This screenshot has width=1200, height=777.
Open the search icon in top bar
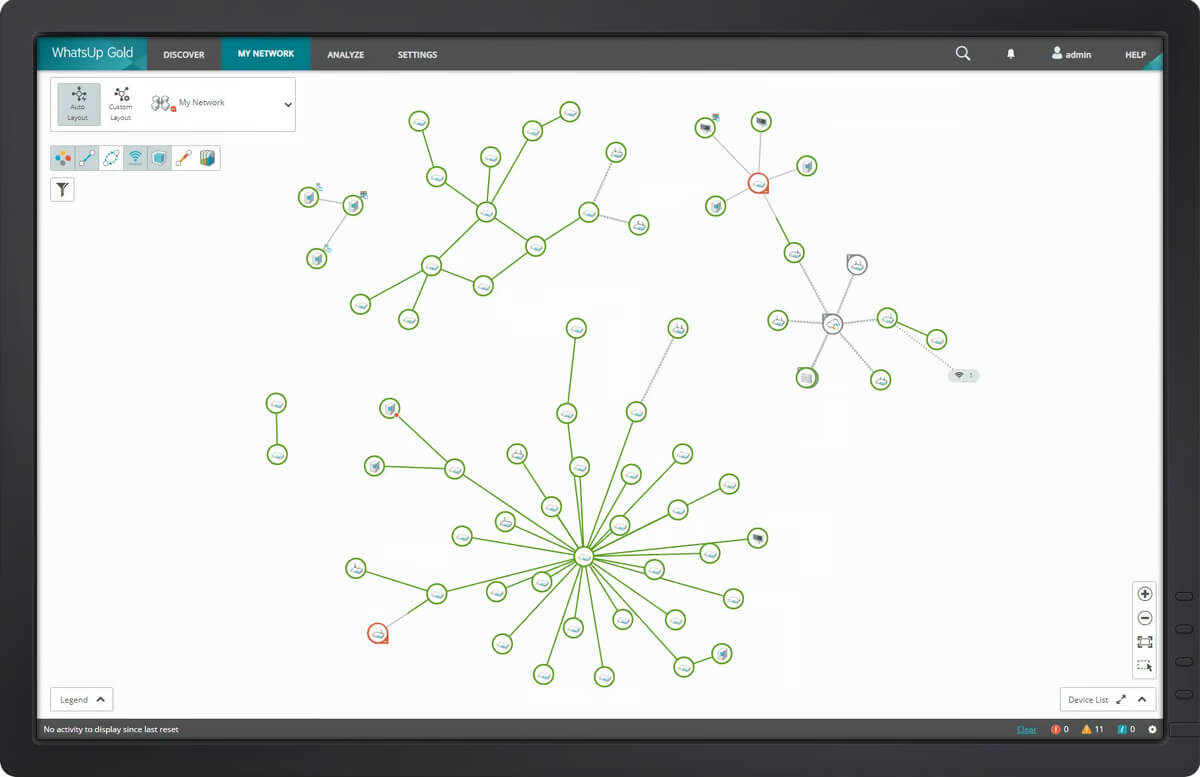(962, 54)
